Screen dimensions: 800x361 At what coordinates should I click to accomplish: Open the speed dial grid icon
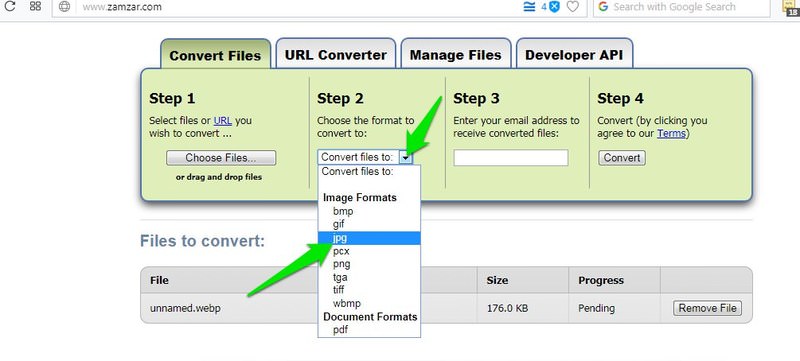(x=35, y=6)
